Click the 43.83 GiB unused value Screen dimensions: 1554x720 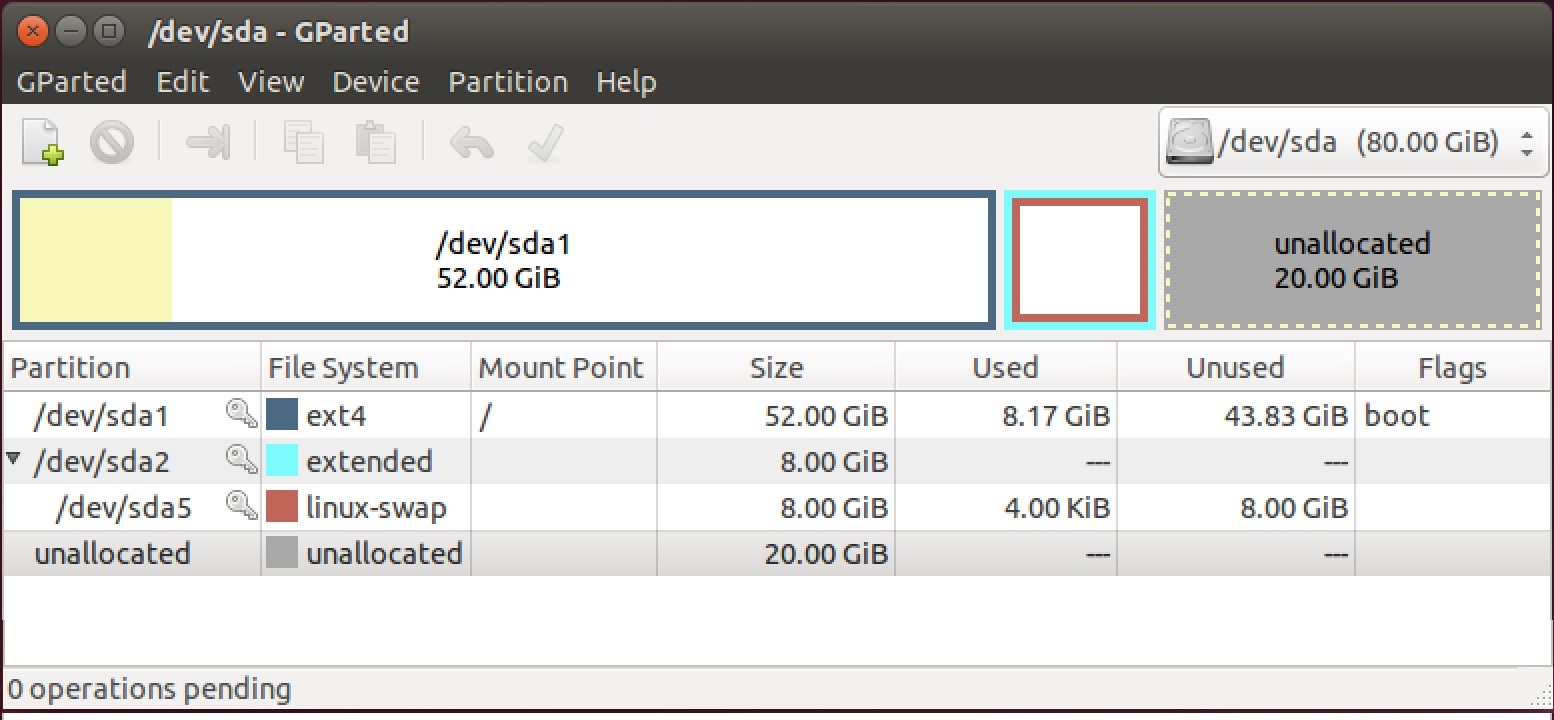click(1286, 416)
